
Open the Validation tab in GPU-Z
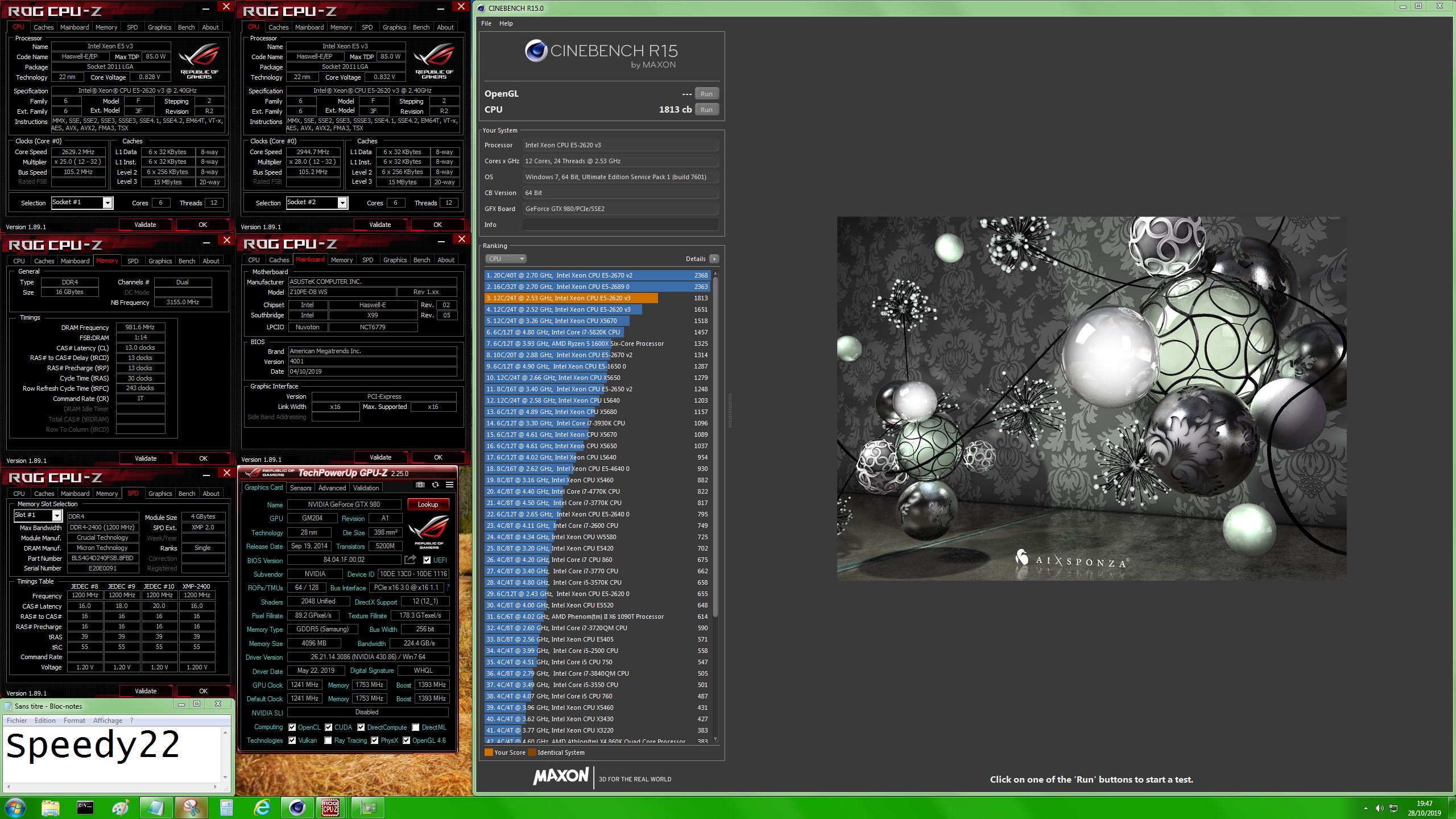coord(366,487)
